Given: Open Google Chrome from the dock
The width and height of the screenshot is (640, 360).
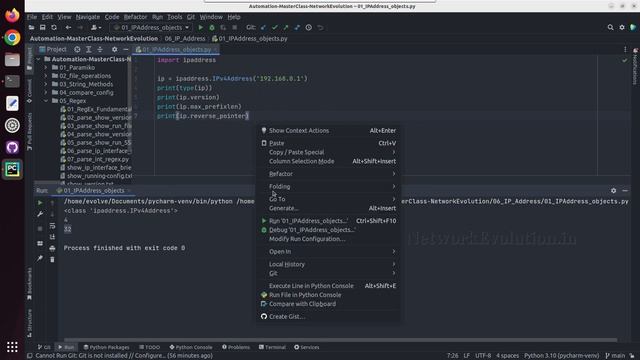Looking at the screenshot, I should [12, 38].
